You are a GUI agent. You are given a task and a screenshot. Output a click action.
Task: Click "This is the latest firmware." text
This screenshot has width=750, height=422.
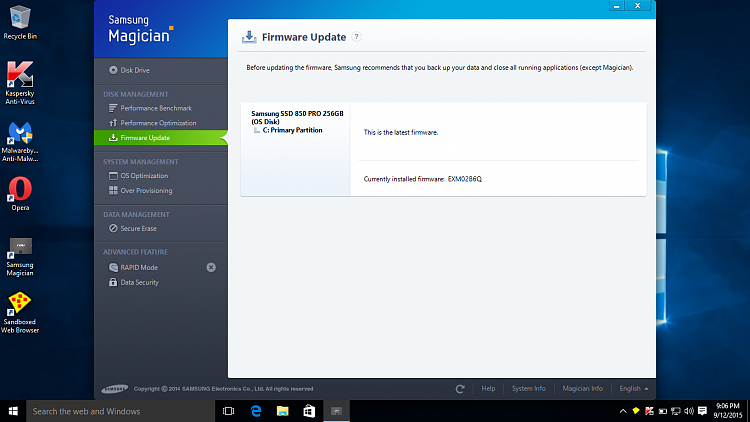coord(400,133)
